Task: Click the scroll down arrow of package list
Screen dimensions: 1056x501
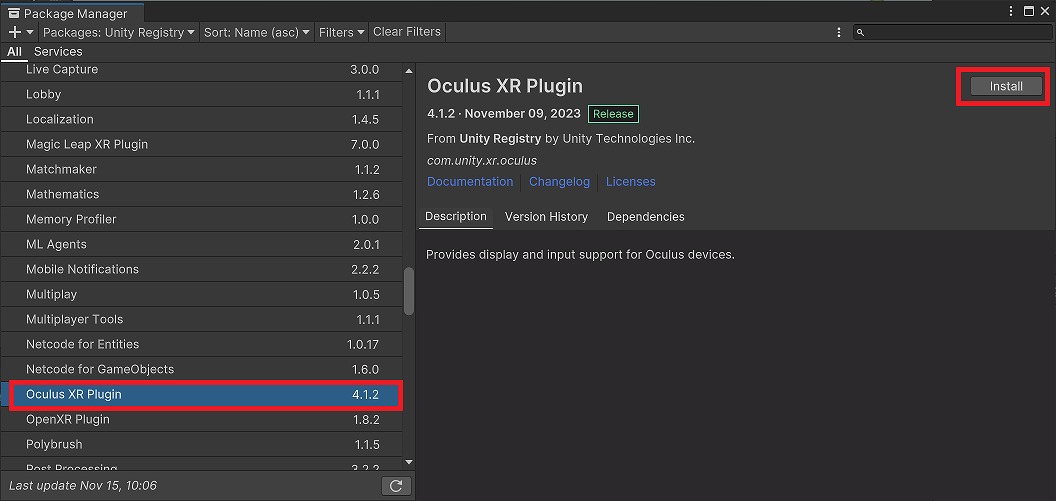Action: (409, 462)
